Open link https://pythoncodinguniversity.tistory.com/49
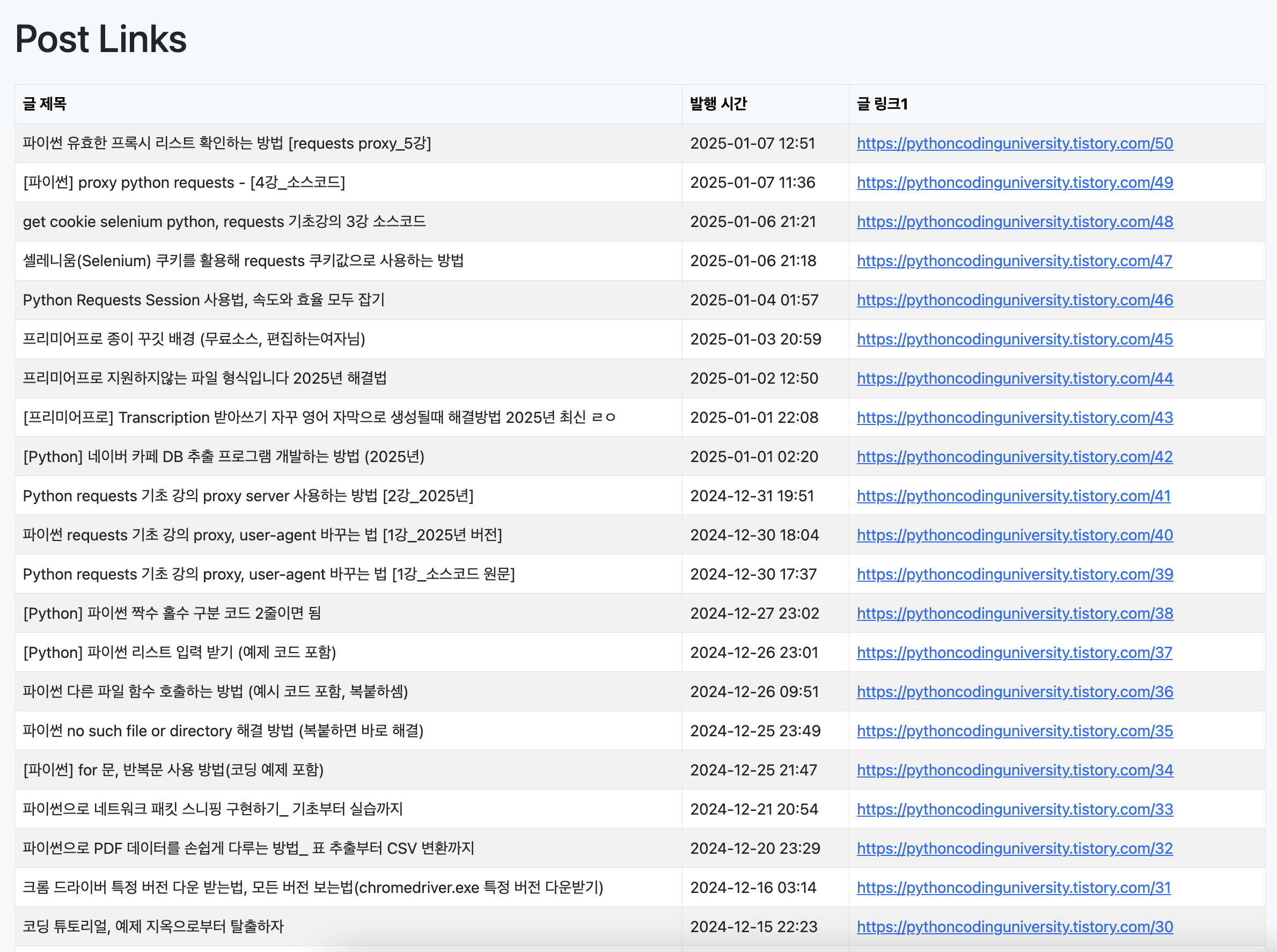This screenshot has height=952, width=1277. (1014, 182)
